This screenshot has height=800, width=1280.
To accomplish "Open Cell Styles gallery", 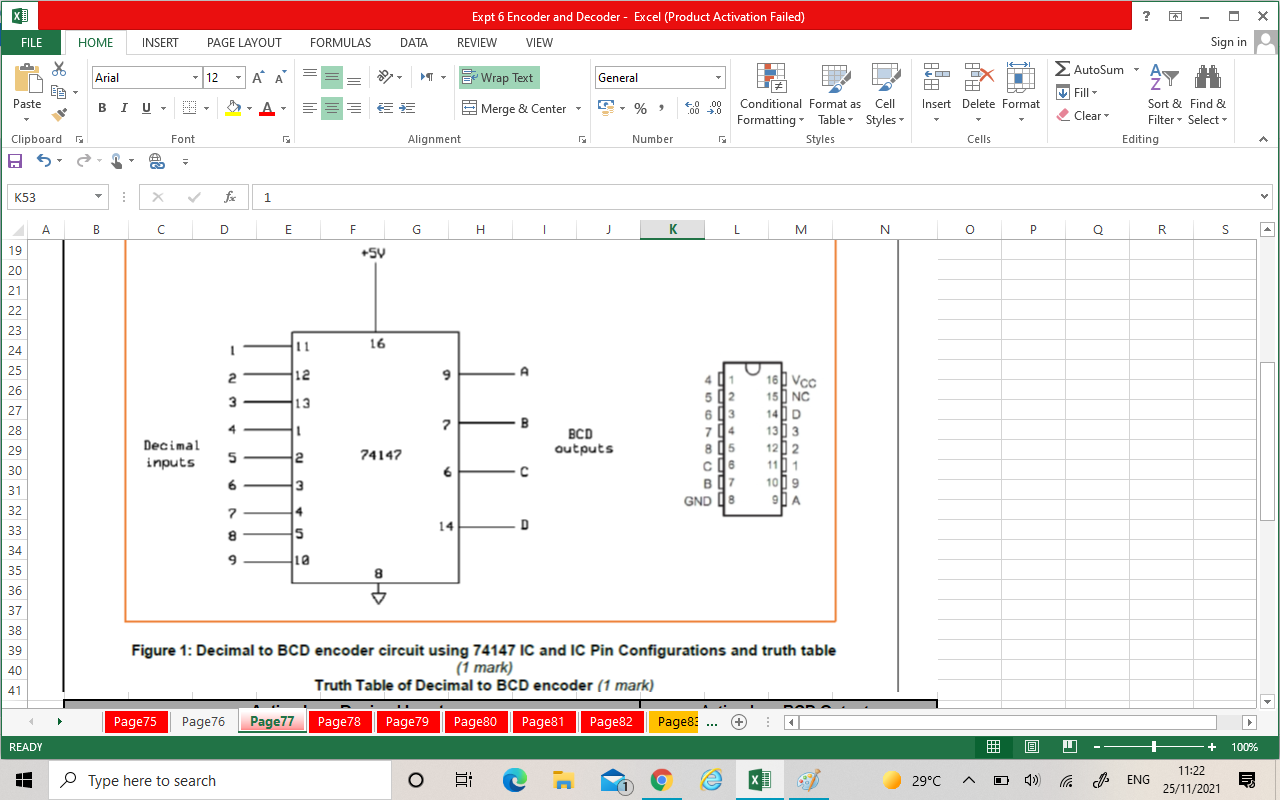I will click(885, 95).
